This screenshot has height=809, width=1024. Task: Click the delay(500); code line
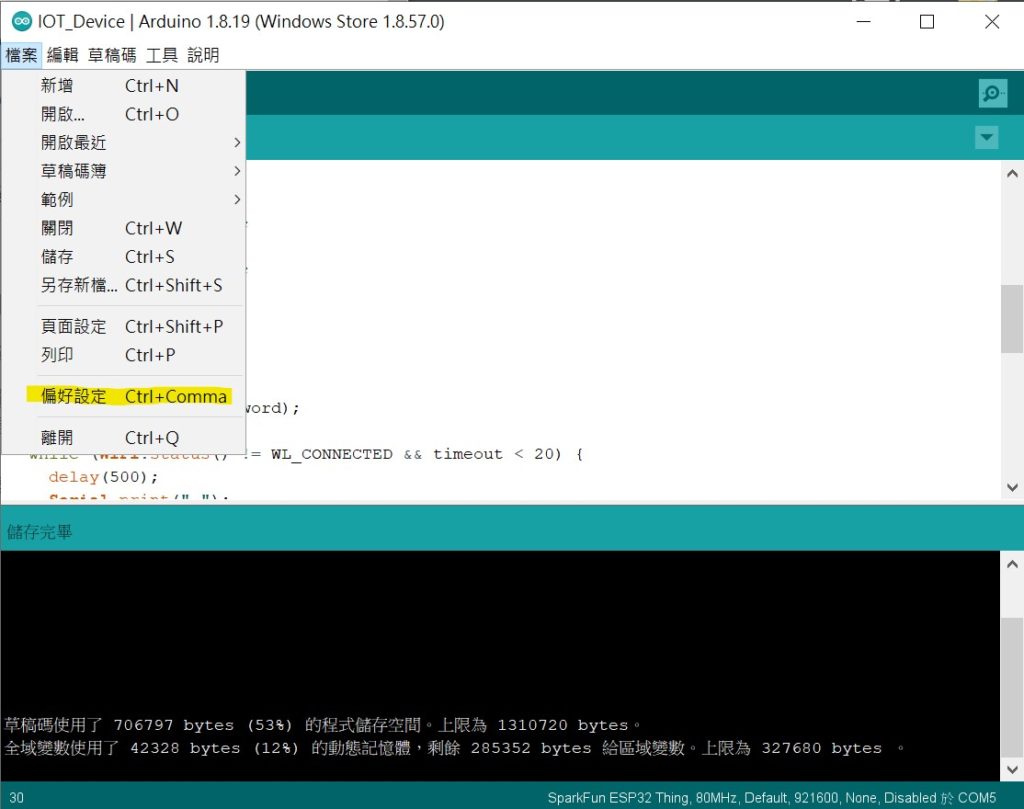(103, 477)
